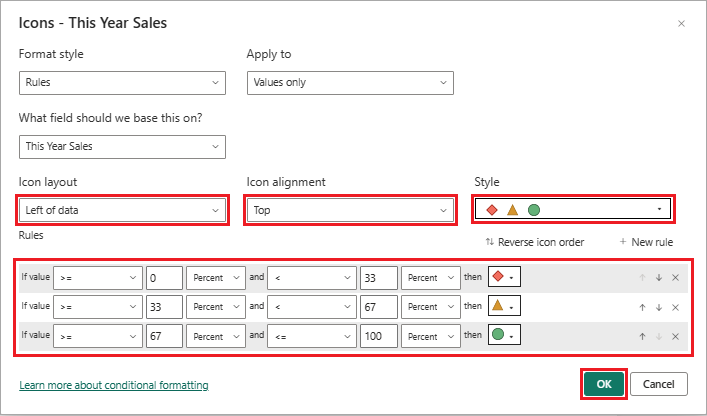Delete the third rule with its X icon

[x=675, y=334]
